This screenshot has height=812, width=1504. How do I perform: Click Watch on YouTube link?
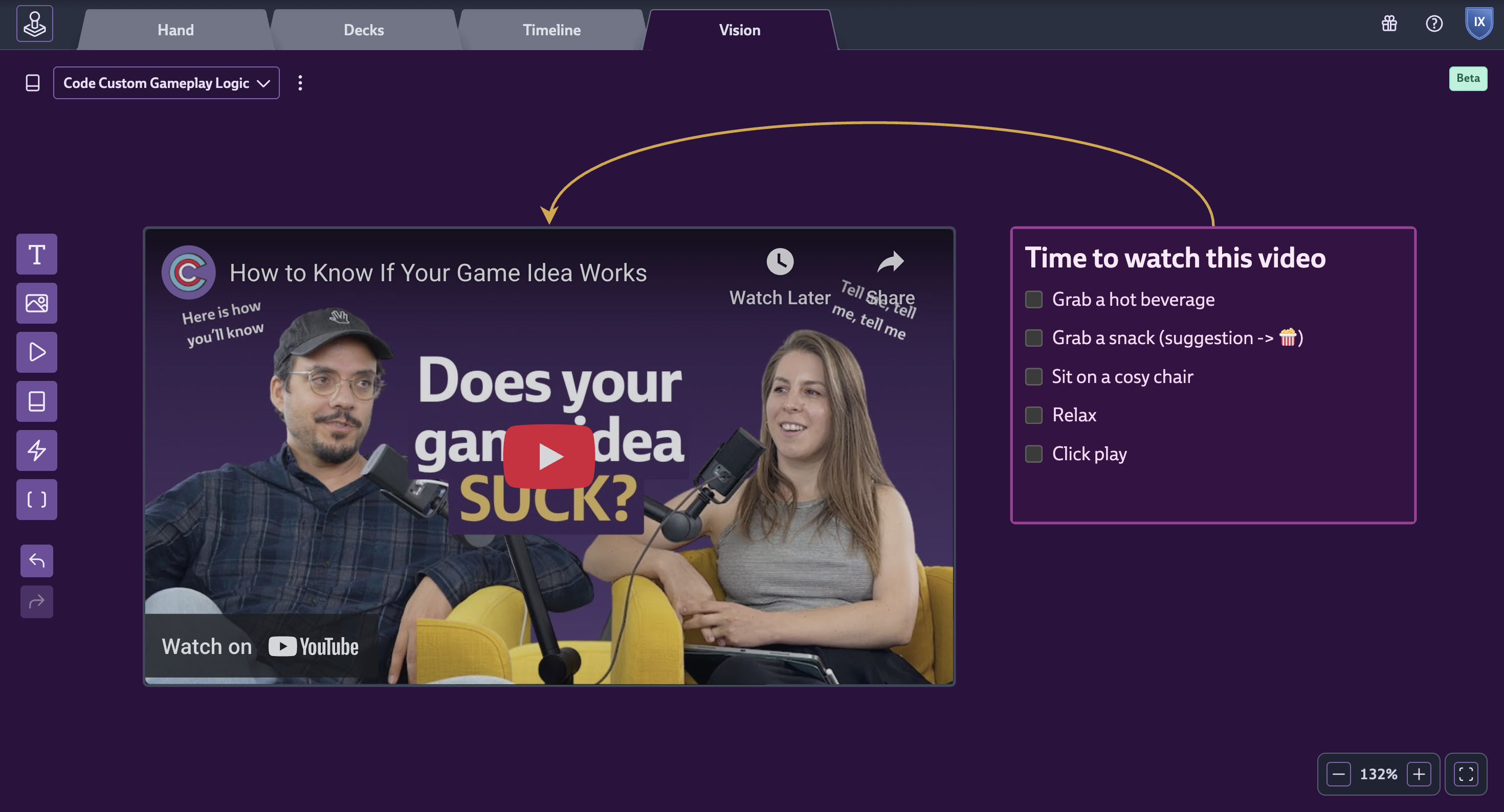point(260,646)
